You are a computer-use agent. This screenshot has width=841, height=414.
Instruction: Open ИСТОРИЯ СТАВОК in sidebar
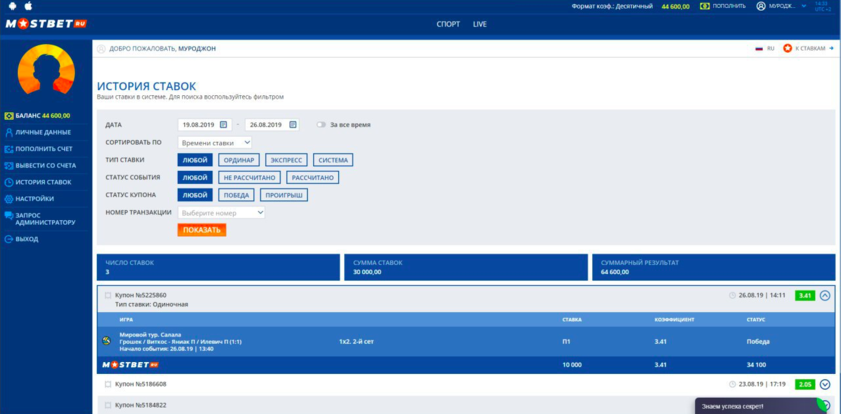(38, 182)
